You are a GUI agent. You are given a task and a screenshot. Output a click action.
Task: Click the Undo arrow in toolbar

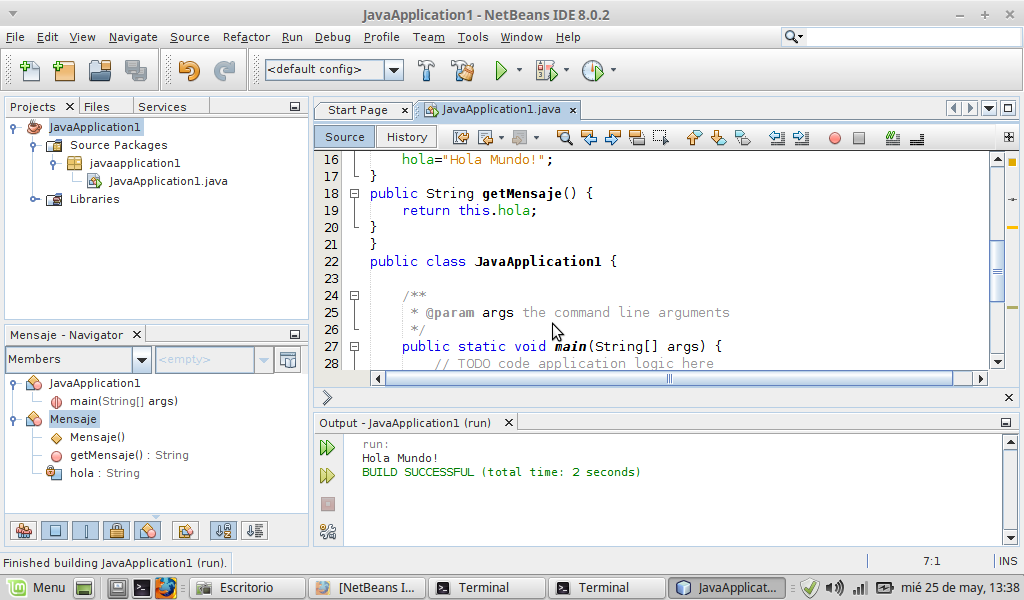point(188,70)
